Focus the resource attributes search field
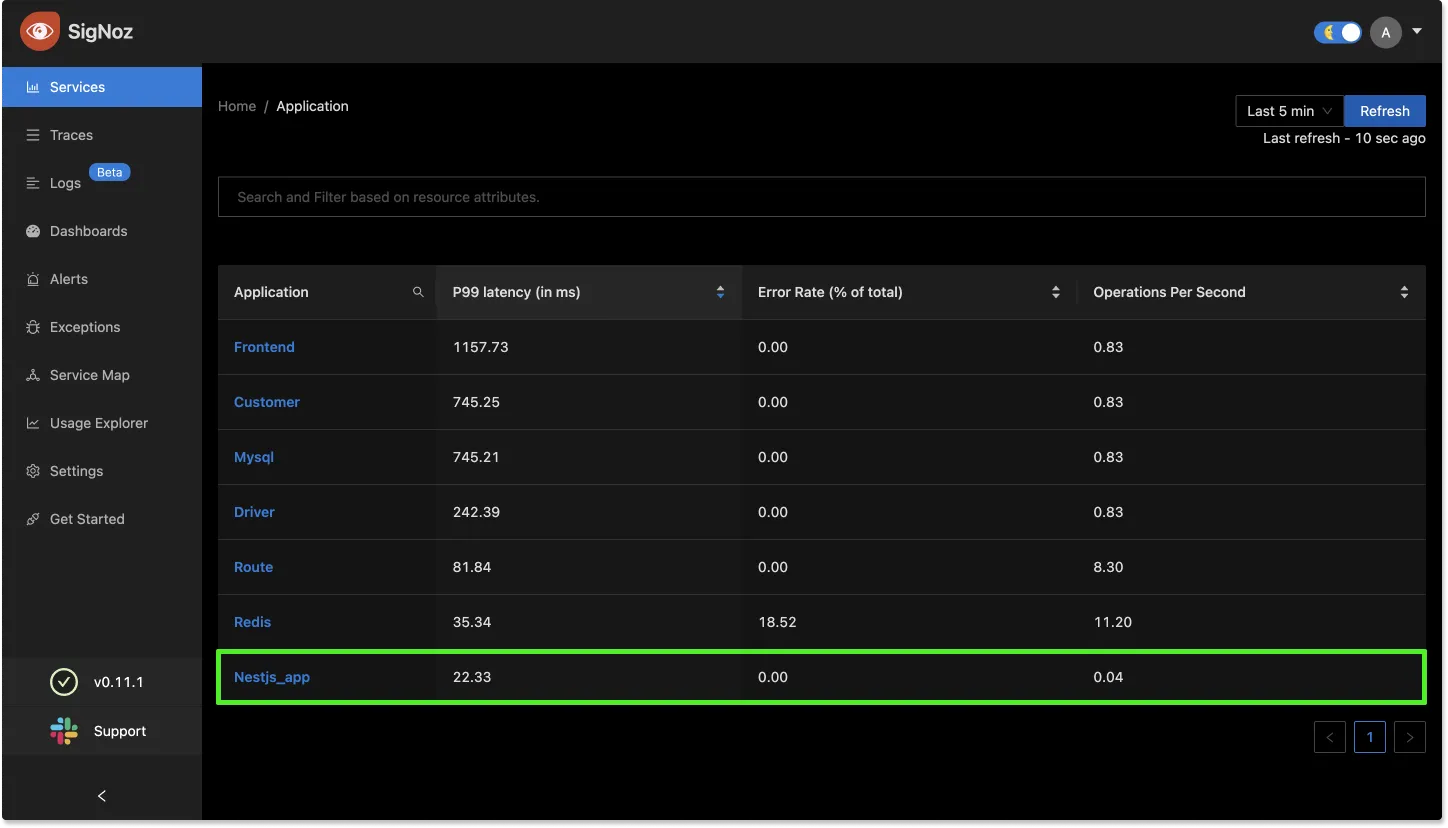The width and height of the screenshot is (1448, 828). pyautogui.click(x=822, y=197)
